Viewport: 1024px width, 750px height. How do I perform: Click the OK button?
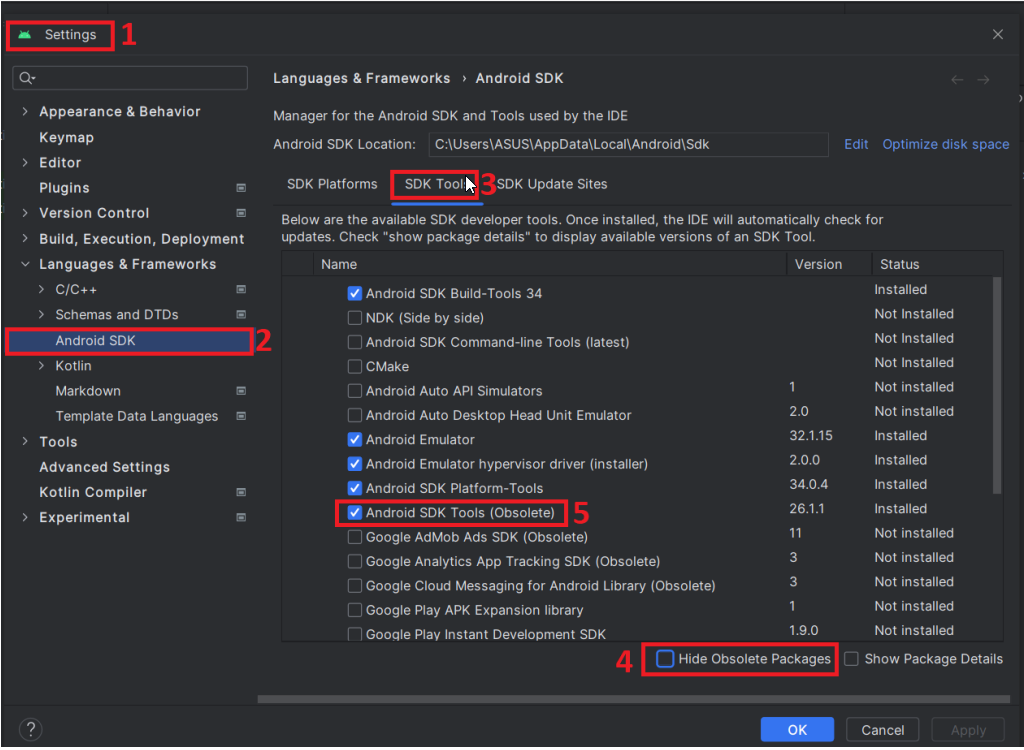tap(797, 730)
